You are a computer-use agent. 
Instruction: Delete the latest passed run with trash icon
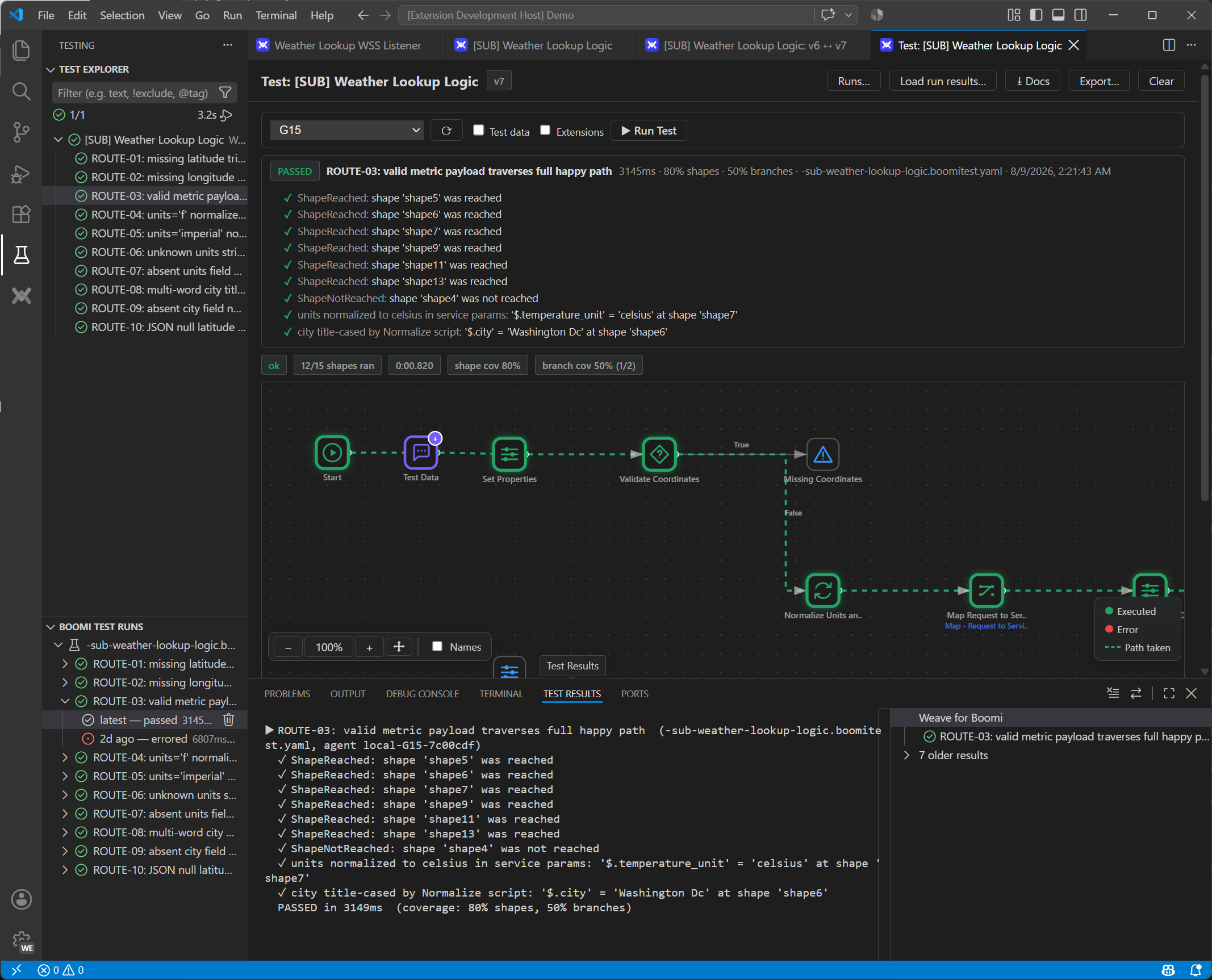coord(229,720)
